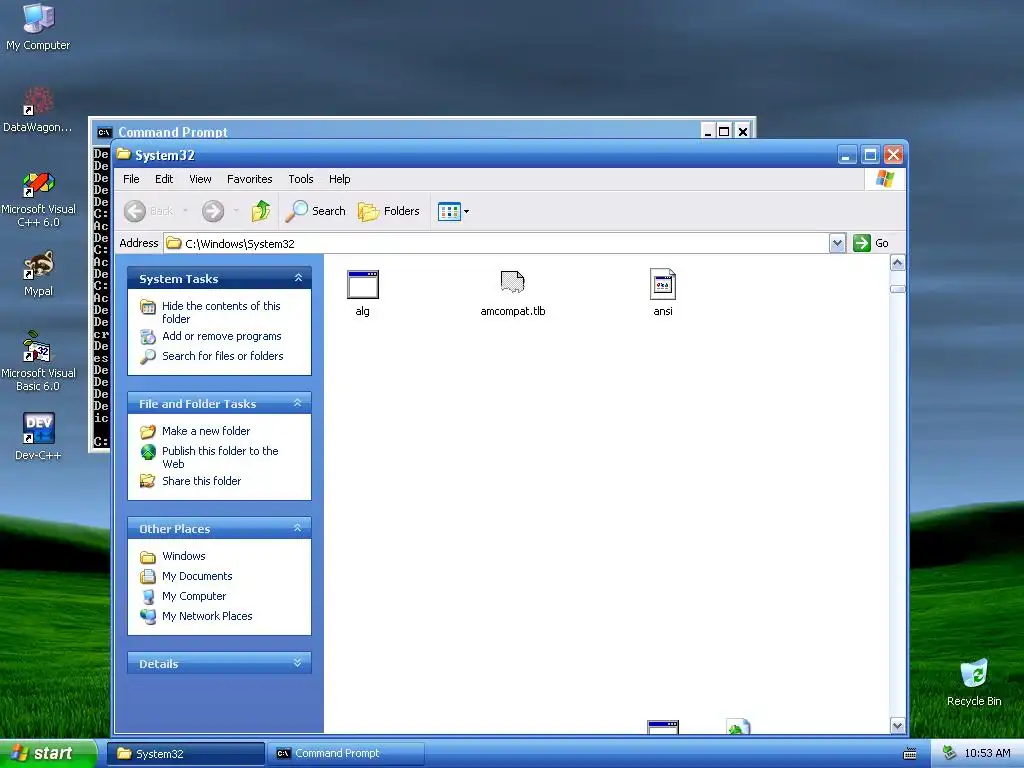Toggle the Folders pane button
Image resolution: width=1024 pixels, height=768 pixels.
pos(389,211)
